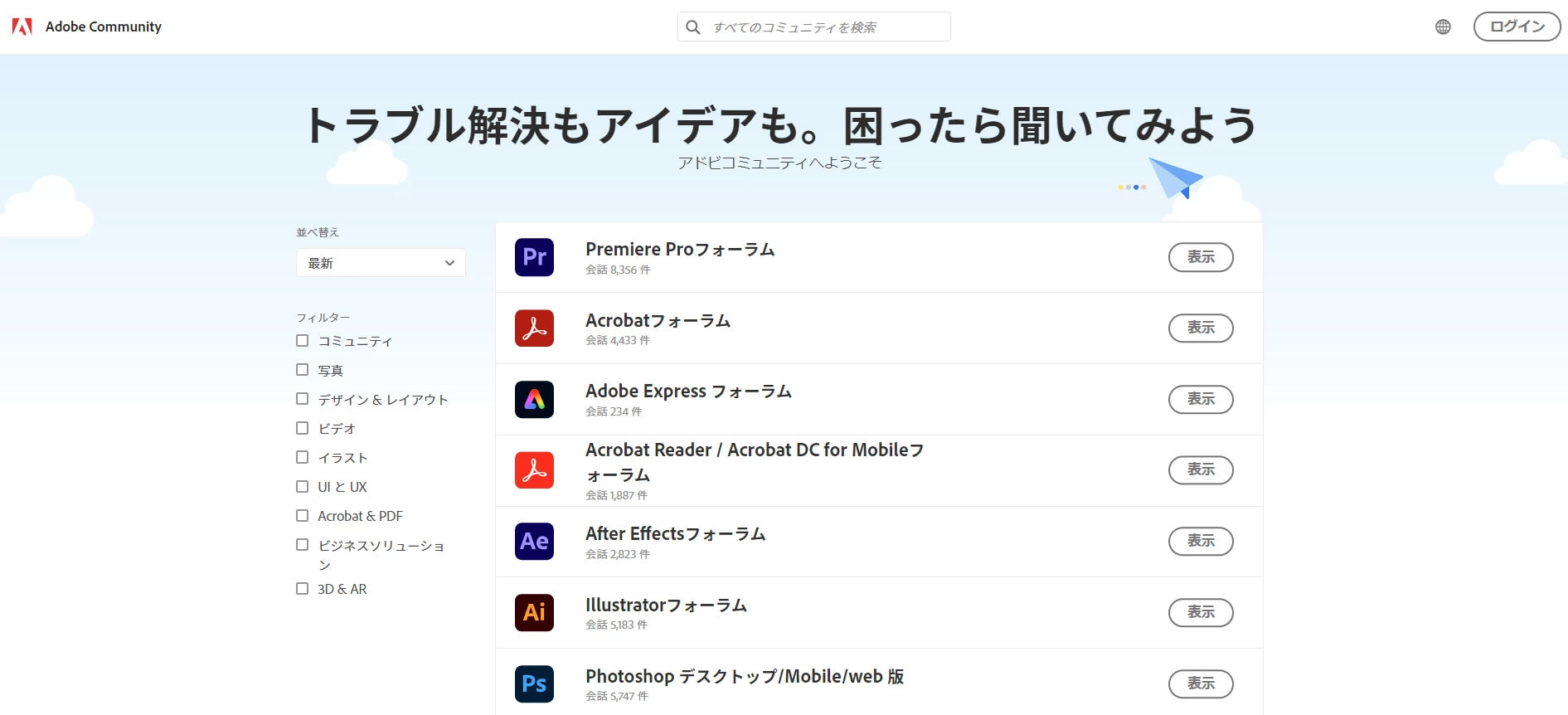Tick the ビデオ filter checkbox
Viewport: 1568px width, 715px height.
[x=303, y=428]
